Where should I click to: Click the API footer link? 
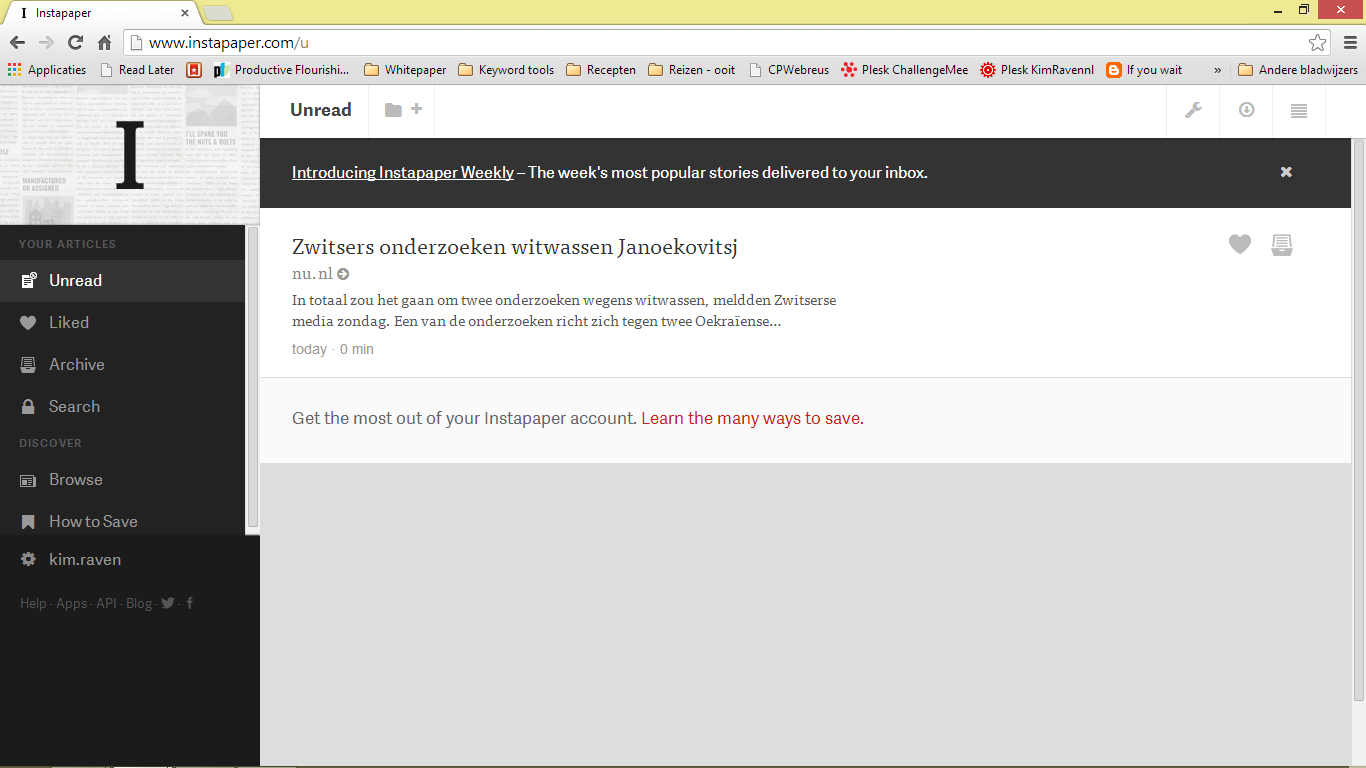pyautogui.click(x=106, y=603)
